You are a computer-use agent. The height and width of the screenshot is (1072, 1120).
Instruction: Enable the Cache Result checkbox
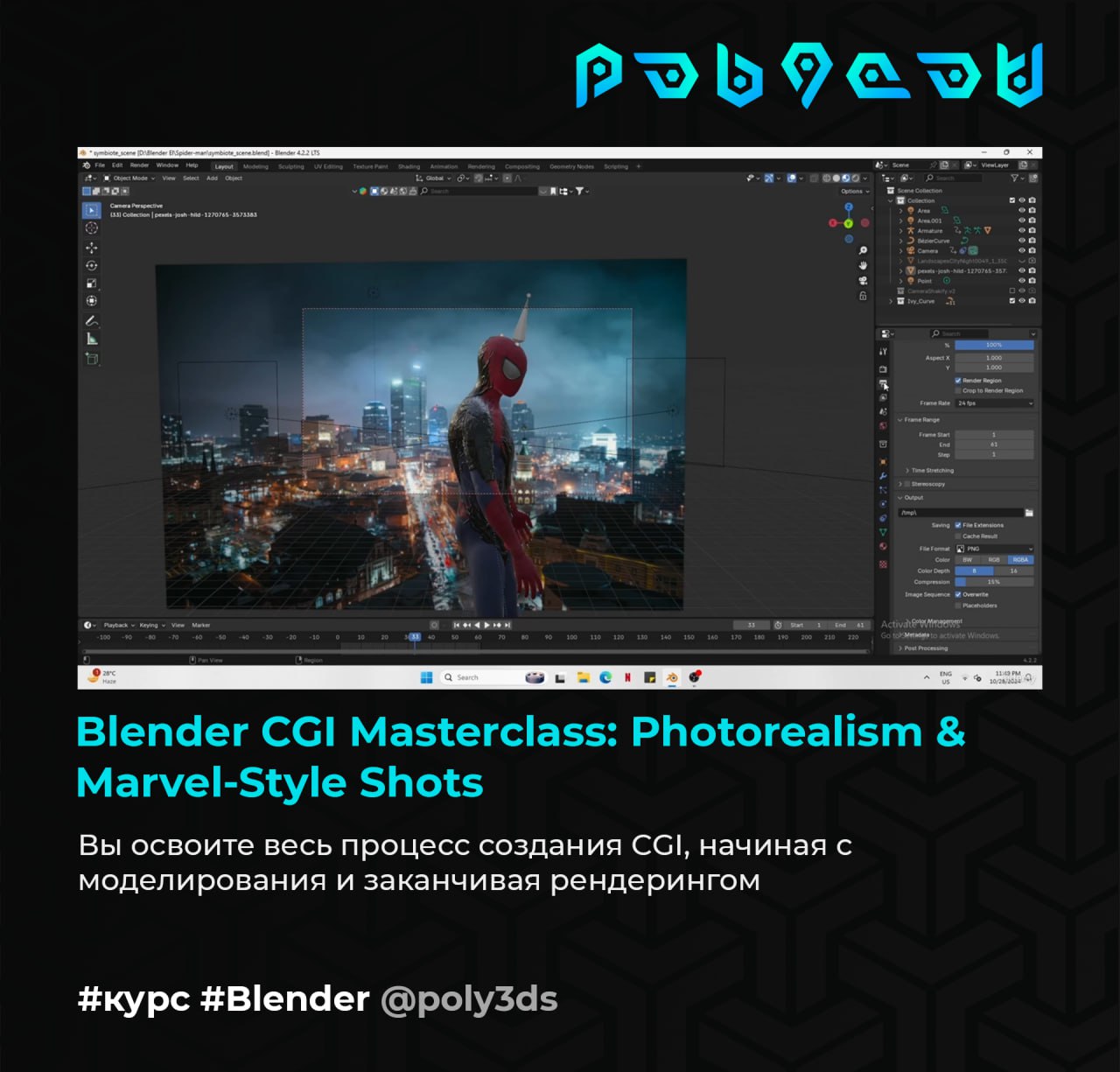point(958,536)
